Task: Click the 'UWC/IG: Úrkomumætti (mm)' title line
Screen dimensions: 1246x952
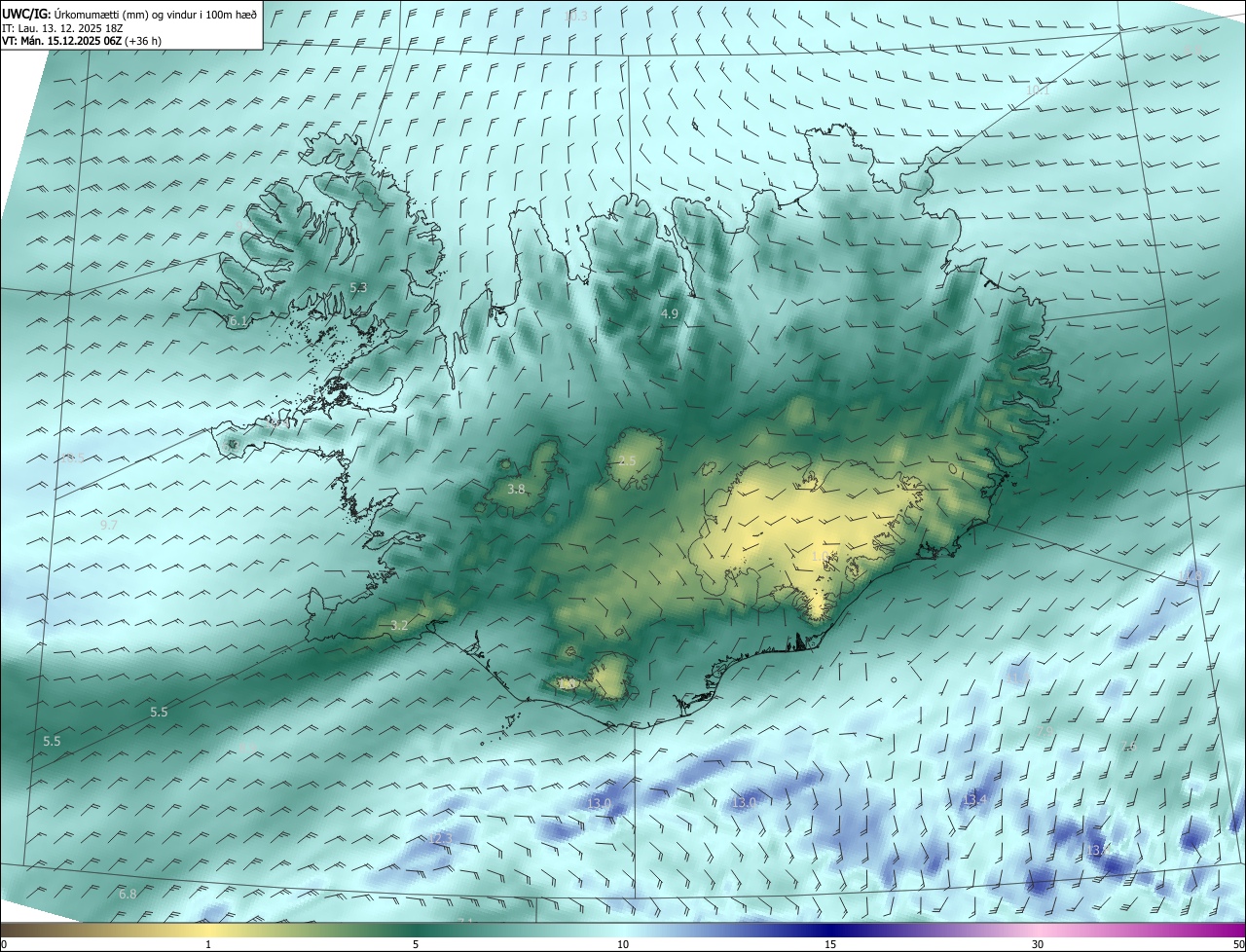Action: 129,14
